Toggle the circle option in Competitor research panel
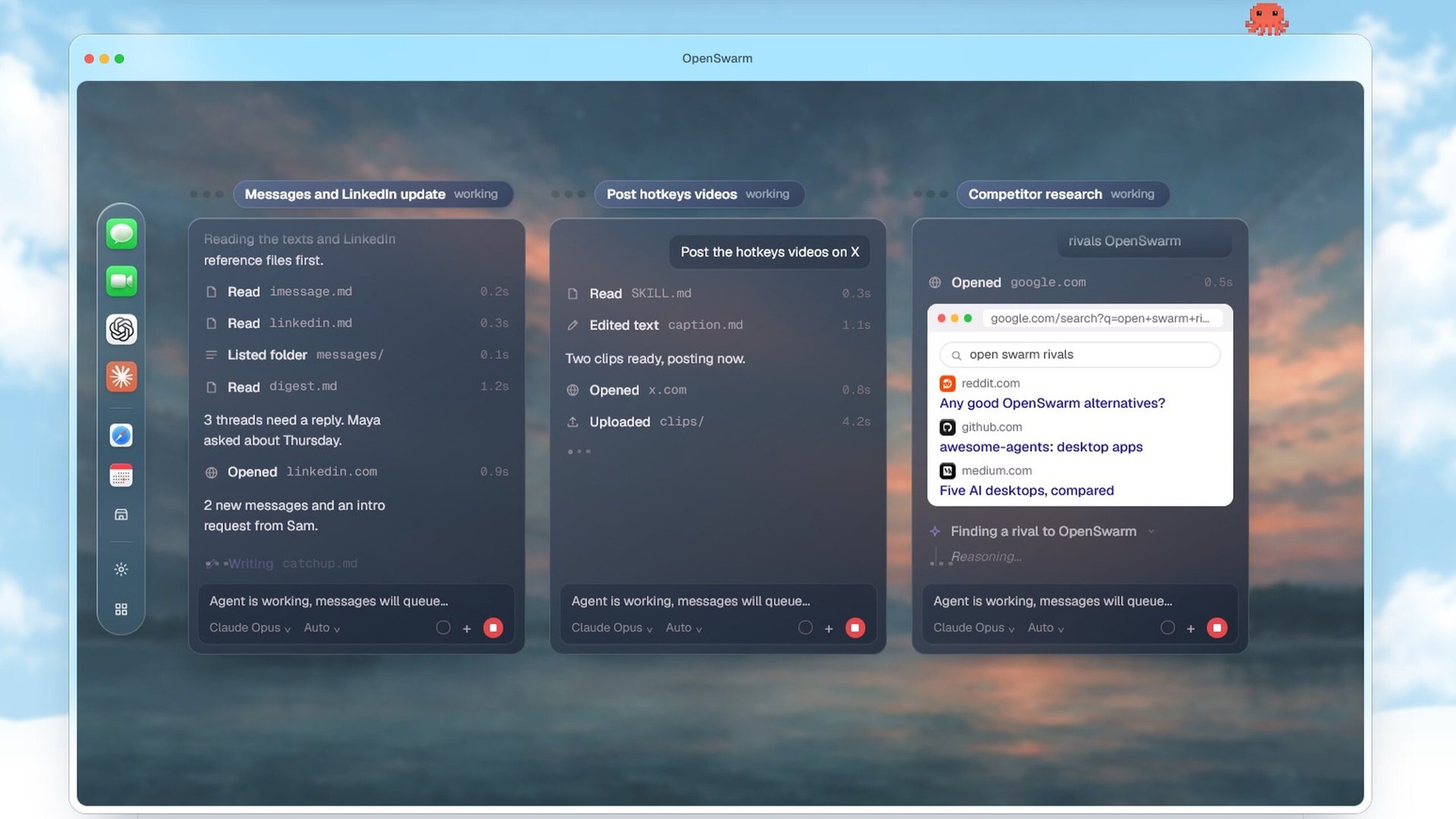 (1168, 628)
